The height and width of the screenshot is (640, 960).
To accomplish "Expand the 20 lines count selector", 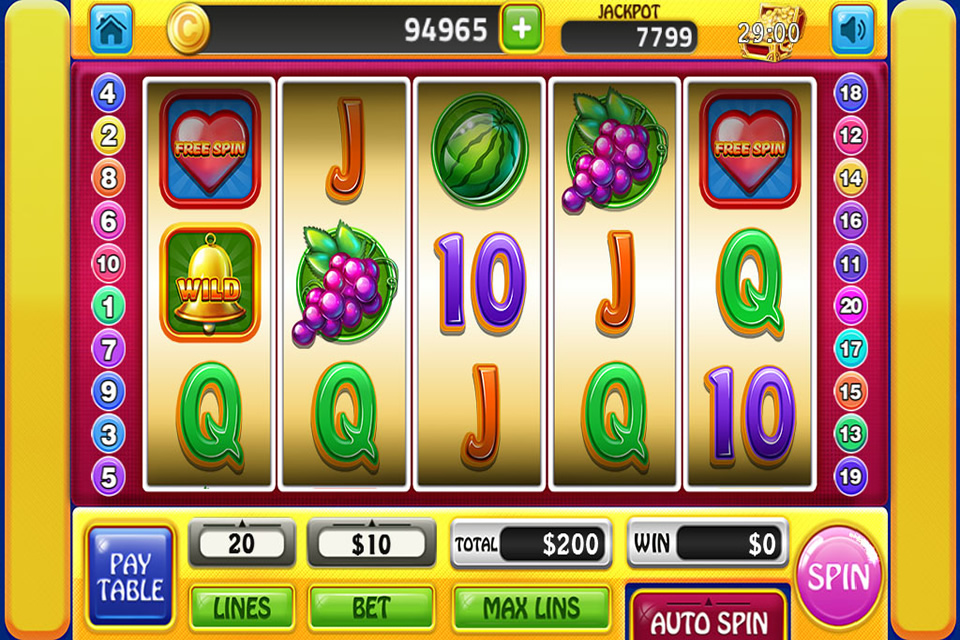I will click(242, 543).
